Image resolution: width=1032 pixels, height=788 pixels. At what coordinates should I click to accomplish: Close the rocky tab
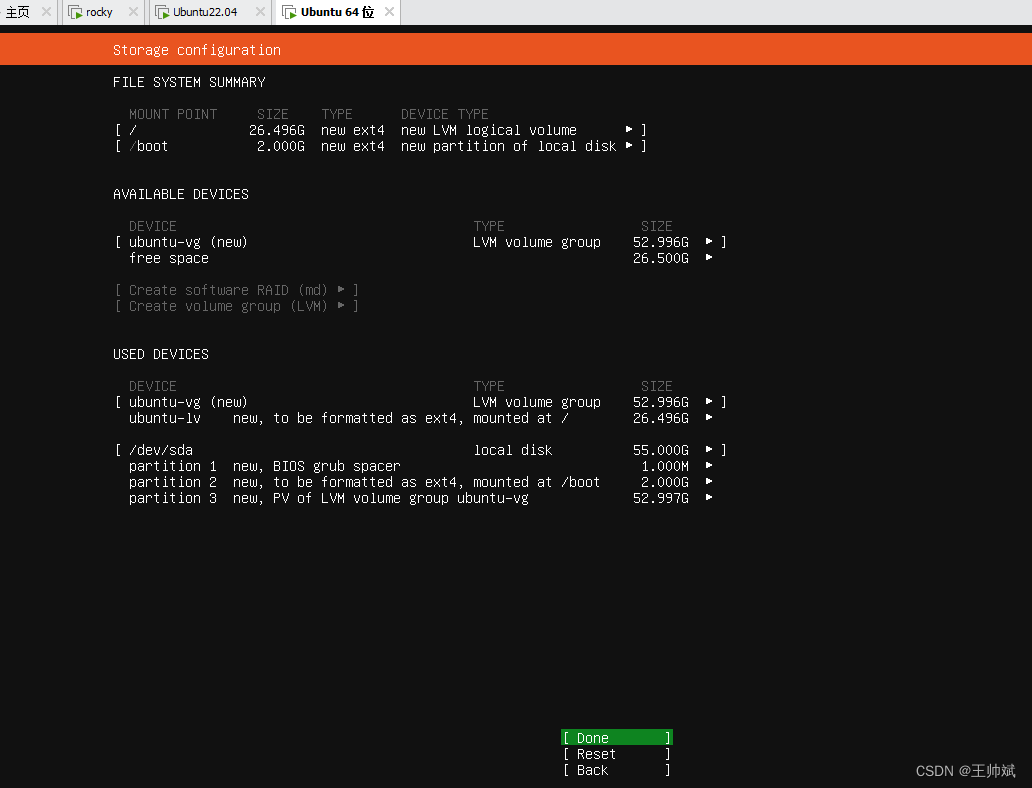coord(133,12)
